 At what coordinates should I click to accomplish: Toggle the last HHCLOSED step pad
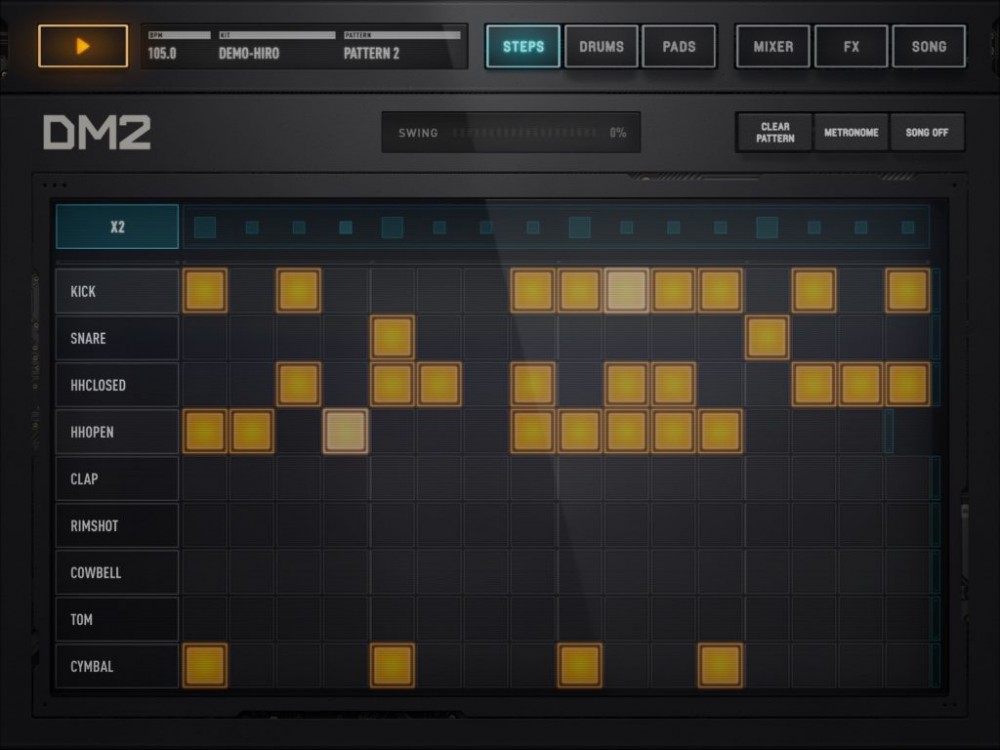pyautogui.click(x=906, y=384)
